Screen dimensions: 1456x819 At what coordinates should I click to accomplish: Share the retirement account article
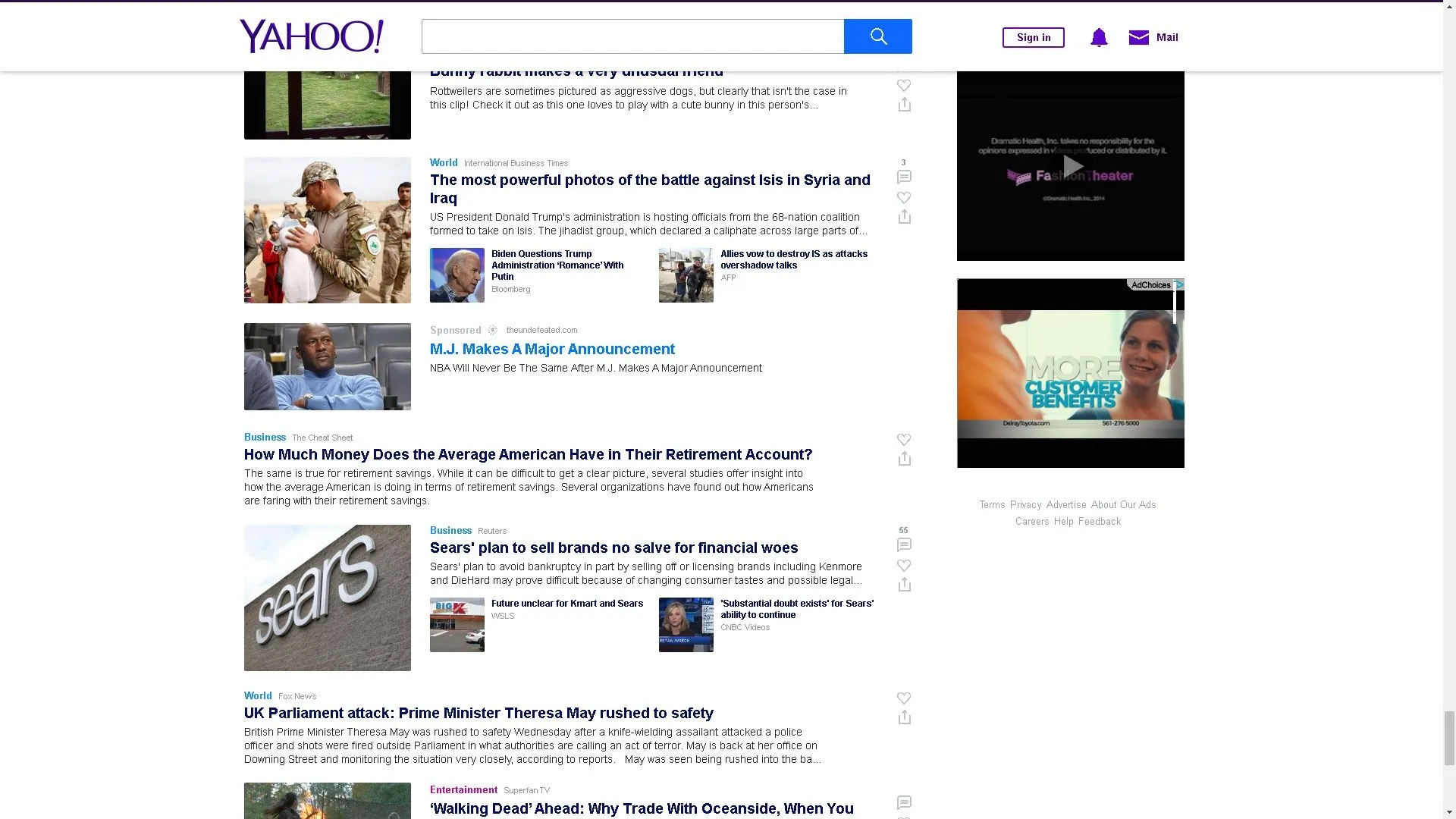[x=904, y=459]
